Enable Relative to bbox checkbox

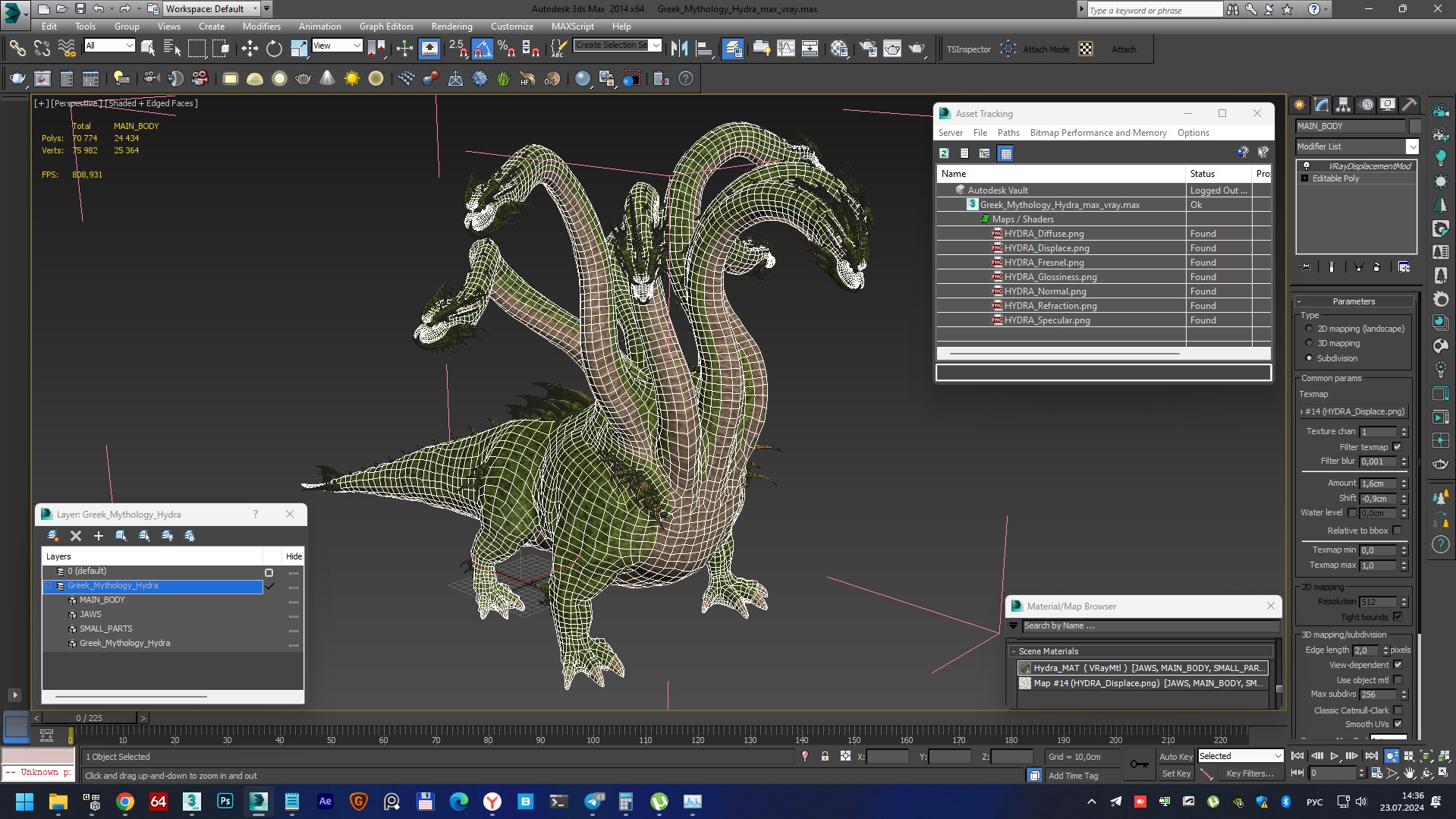pos(1397,531)
